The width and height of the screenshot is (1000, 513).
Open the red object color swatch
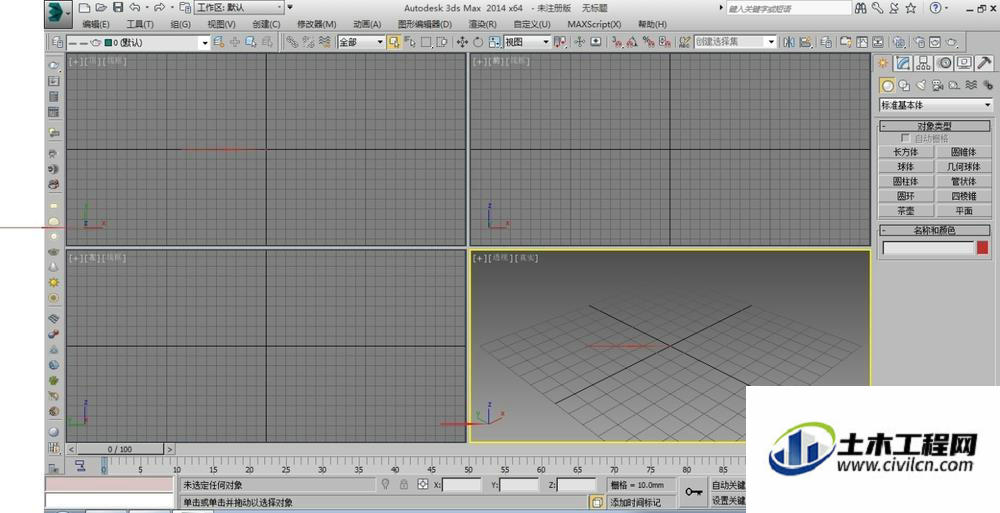point(983,248)
